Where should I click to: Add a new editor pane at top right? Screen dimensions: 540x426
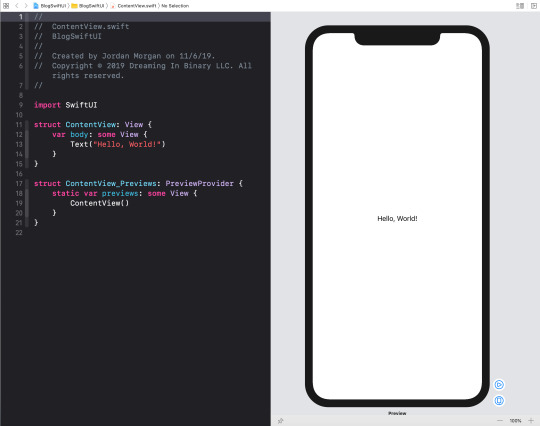coord(534,6)
